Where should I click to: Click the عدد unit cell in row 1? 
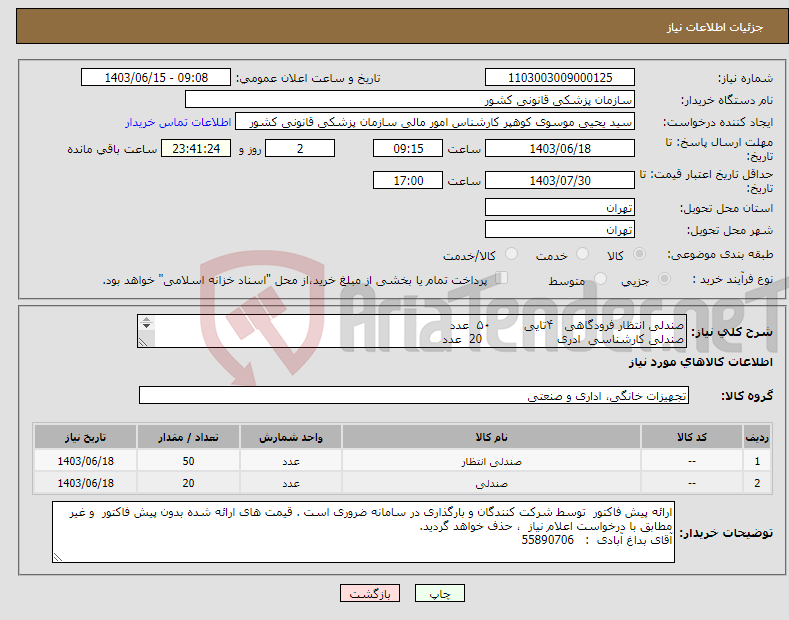pyautogui.click(x=291, y=461)
